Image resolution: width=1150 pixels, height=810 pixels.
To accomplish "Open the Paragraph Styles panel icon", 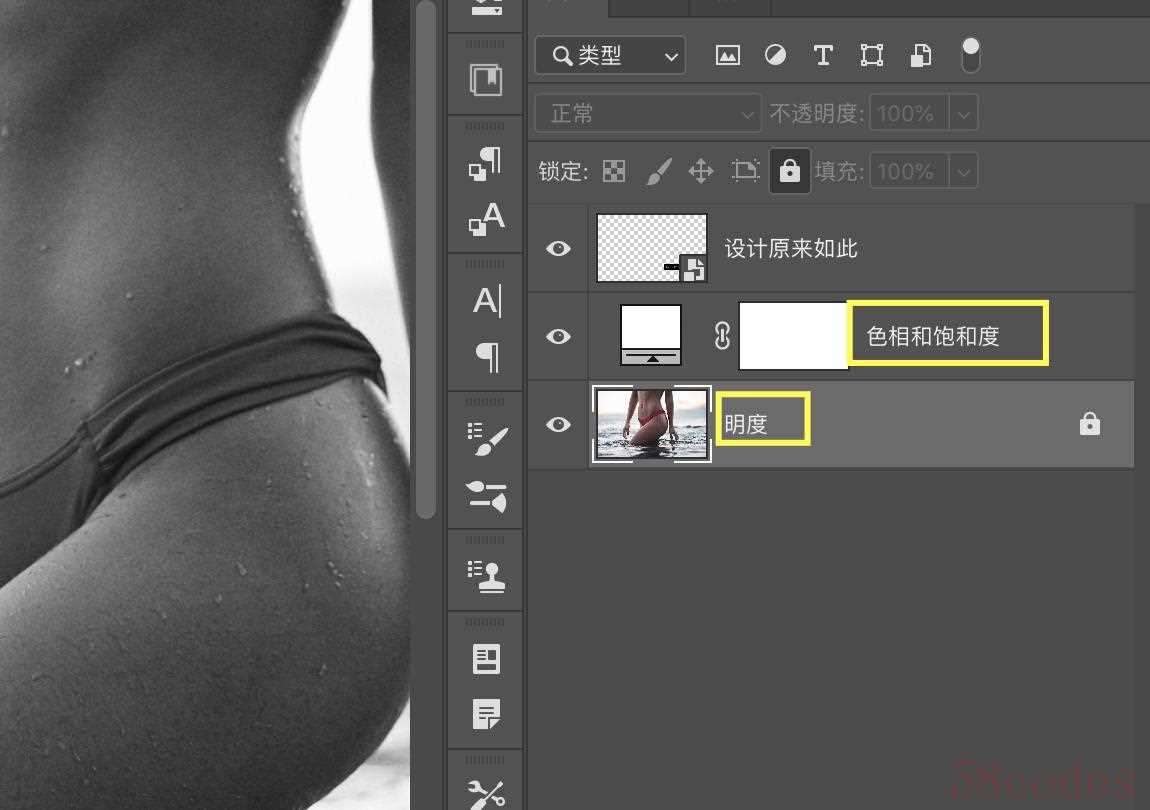I will tap(486, 163).
